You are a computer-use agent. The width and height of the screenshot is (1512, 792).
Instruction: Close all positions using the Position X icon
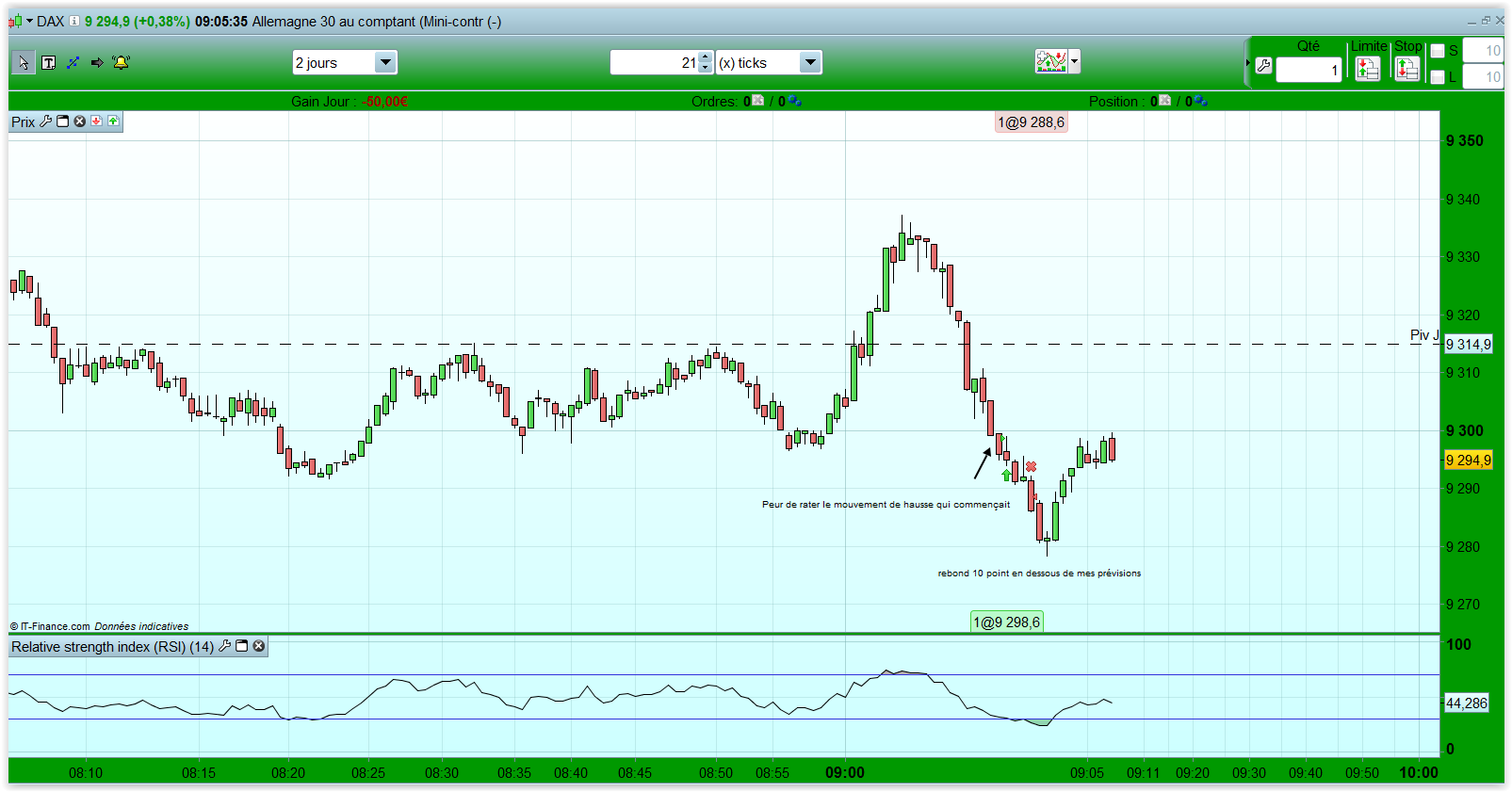click(x=1165, y=101)
